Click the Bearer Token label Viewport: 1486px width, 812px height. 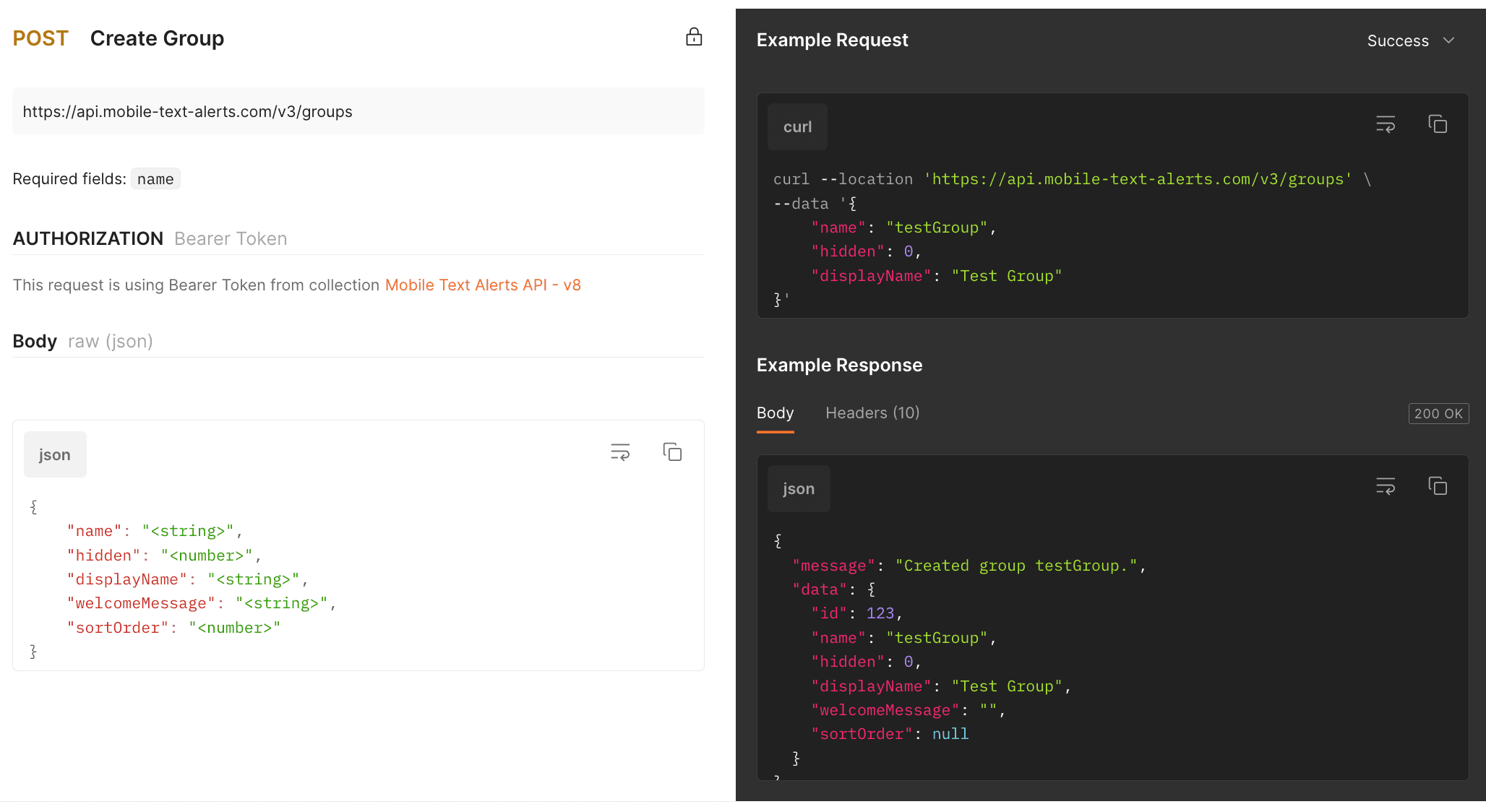click(231, 238)
